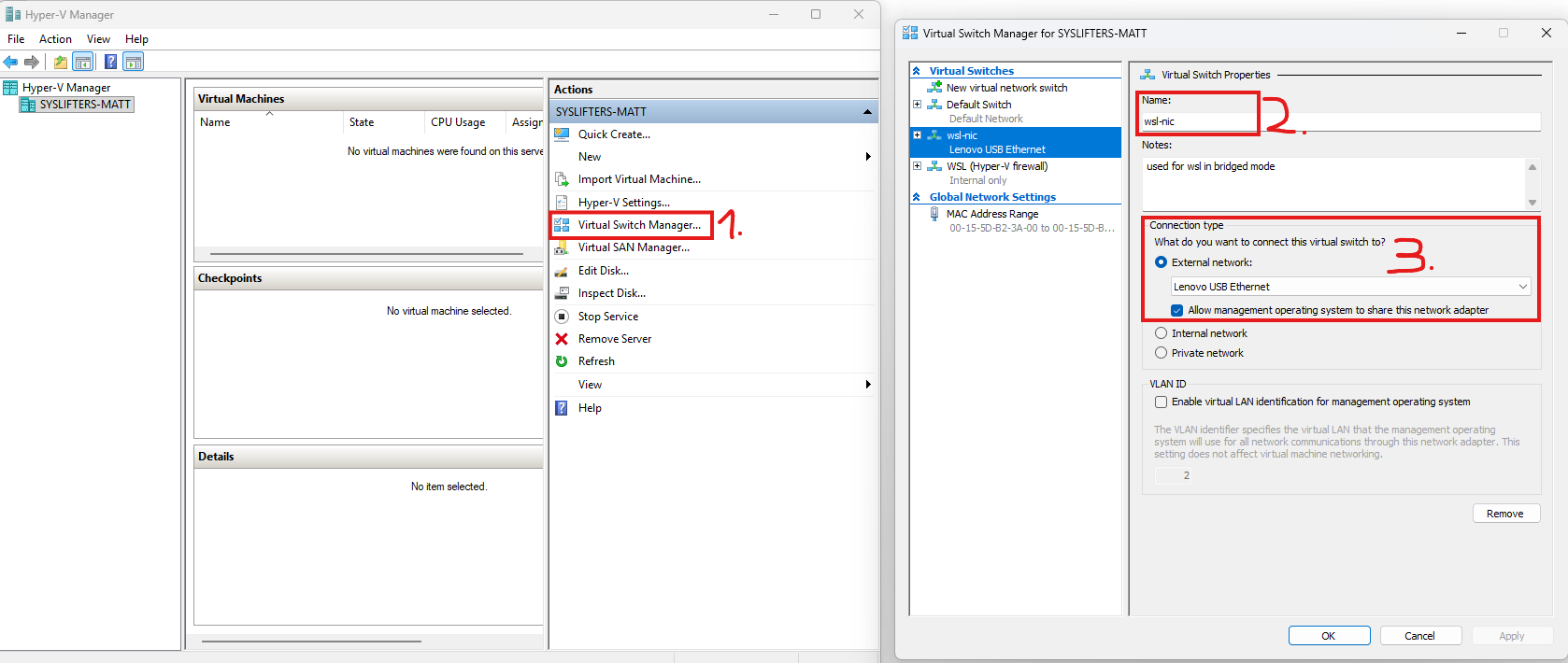
Task: Click the WSL (Hyper-V firewall) switch icon
Action: (934, 166)
